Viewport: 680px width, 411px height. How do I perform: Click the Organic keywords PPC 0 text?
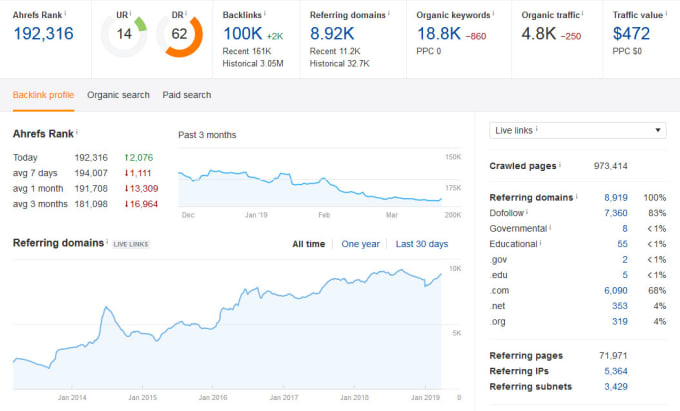click(429, 51)
